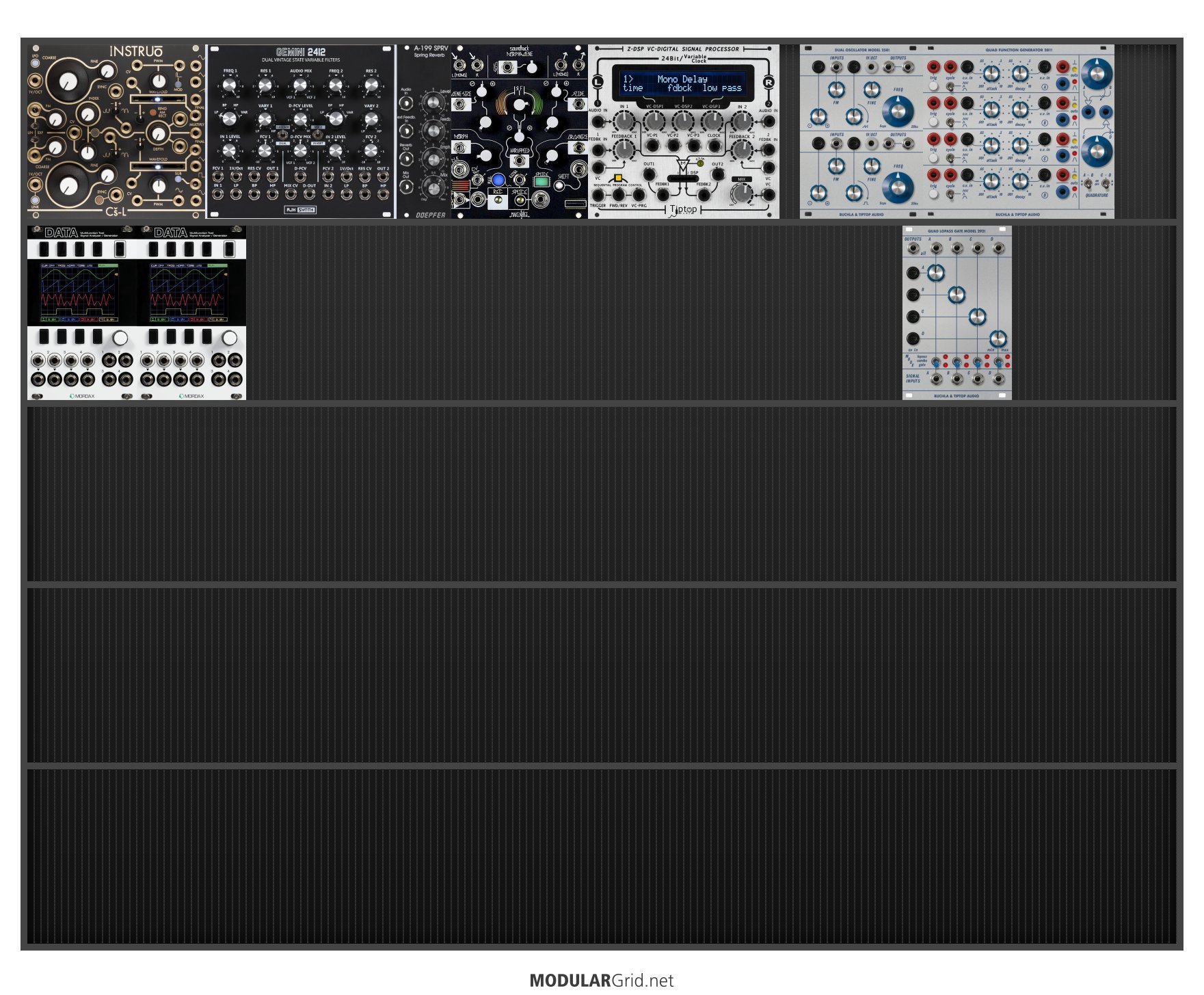Flip the cycle switch in function generator row B
This screenshot has height=995, width=1204.
(950, 122)
